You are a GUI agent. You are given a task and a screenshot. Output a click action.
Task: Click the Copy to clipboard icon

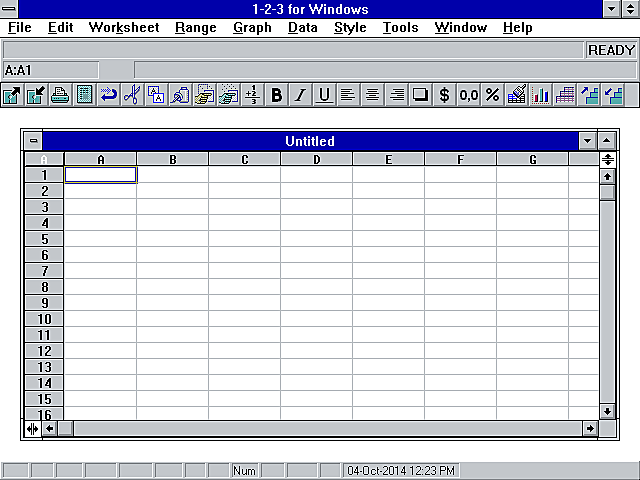(x=156, y=95)
